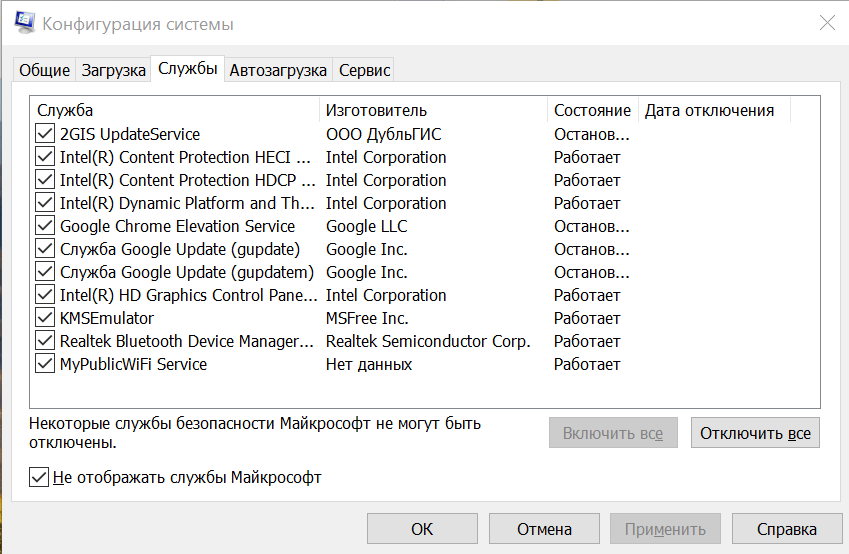Disable the KMSEmulator service checkbox
Image resolution: width=849 pixels, height=554 pixels.
[45, 318]
